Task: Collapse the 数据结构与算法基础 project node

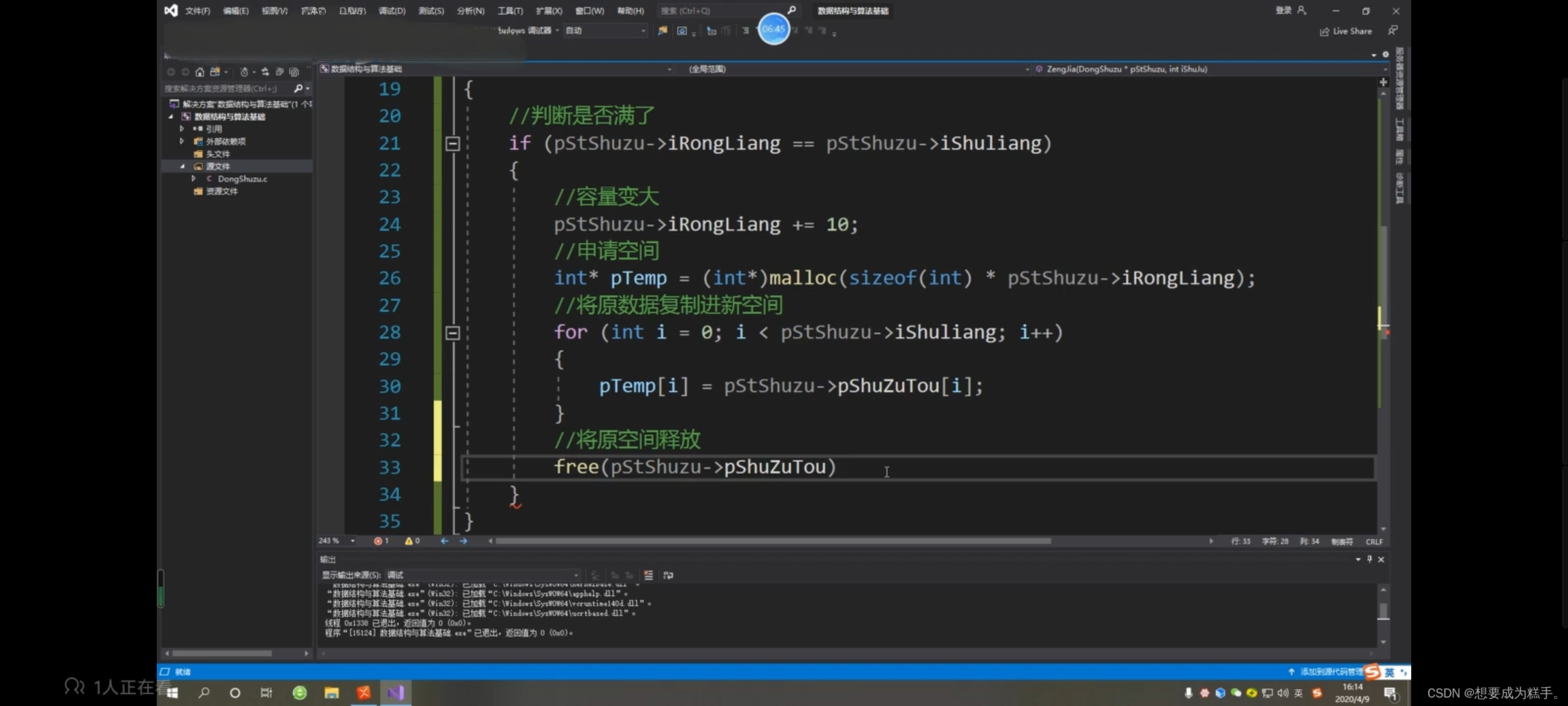Action: (171, 116)
